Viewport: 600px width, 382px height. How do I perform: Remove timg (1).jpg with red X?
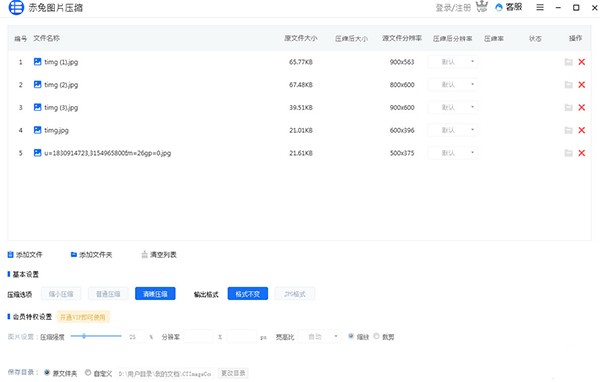tap(582, 62)
